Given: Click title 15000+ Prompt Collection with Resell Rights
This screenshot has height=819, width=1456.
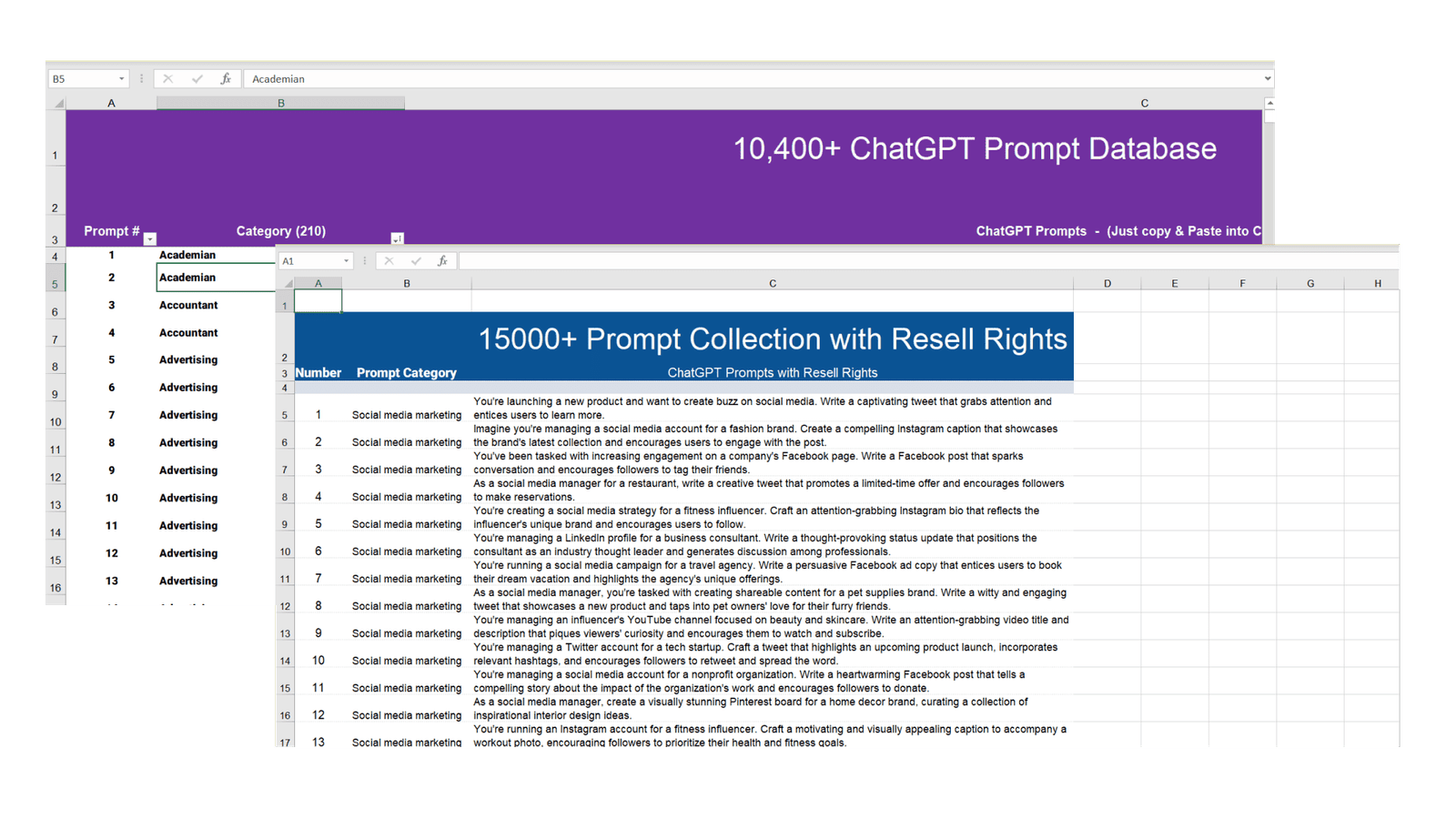Looking at the screenshot, I should pos(773,339).
